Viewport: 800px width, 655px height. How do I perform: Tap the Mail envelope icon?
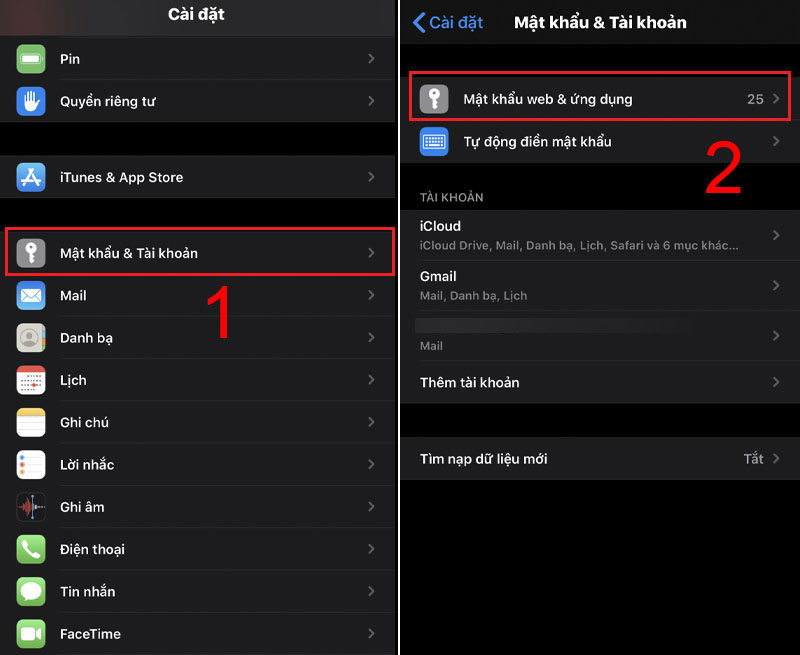point(31,295)
